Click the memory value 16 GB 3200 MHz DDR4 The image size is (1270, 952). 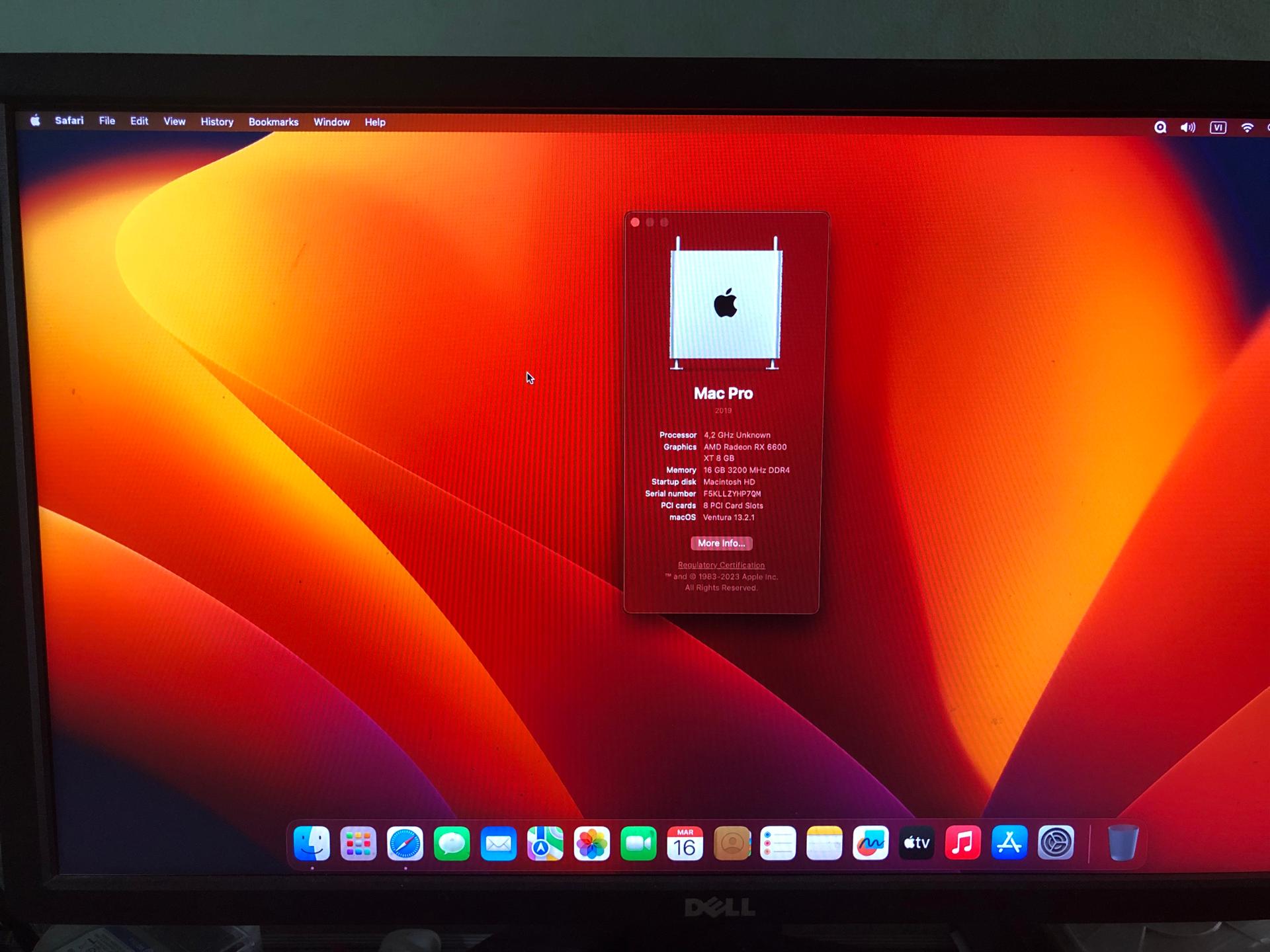pyautogui.click(x=747, y=470)
